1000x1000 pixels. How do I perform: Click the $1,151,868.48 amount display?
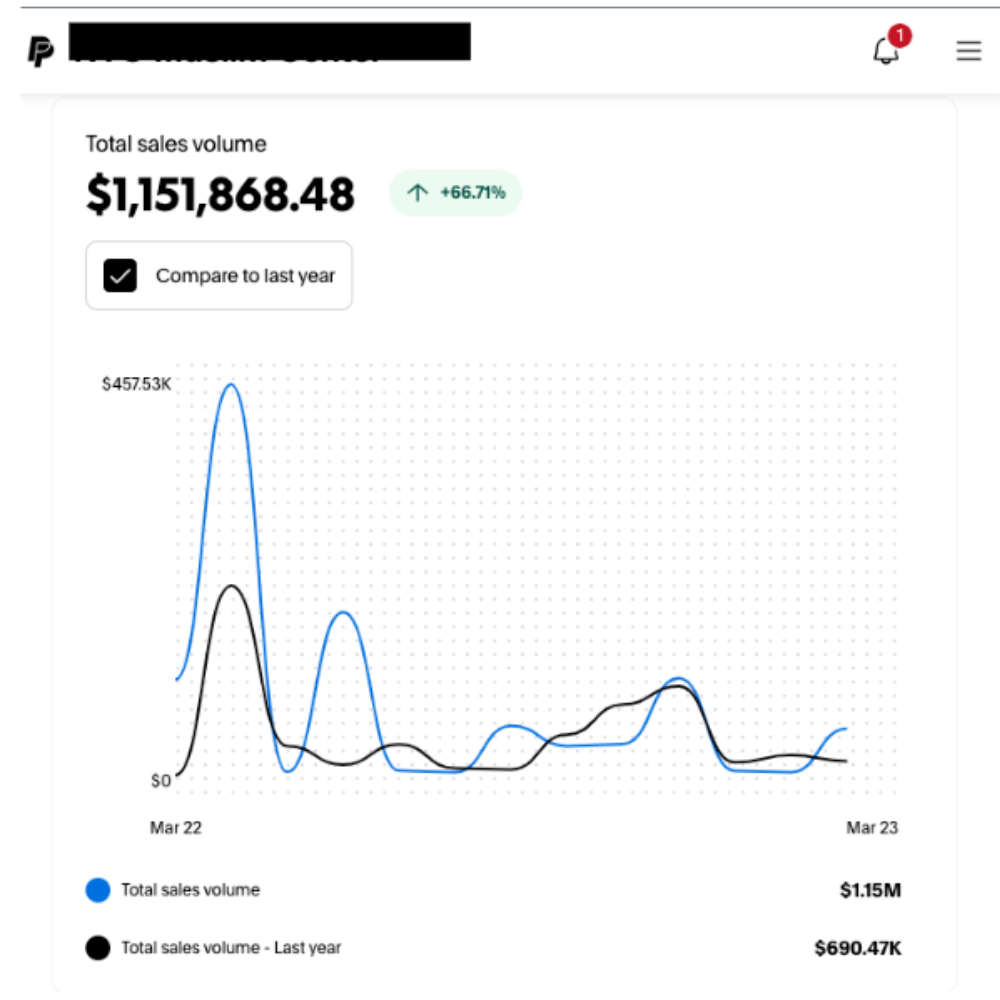point(219,196)
